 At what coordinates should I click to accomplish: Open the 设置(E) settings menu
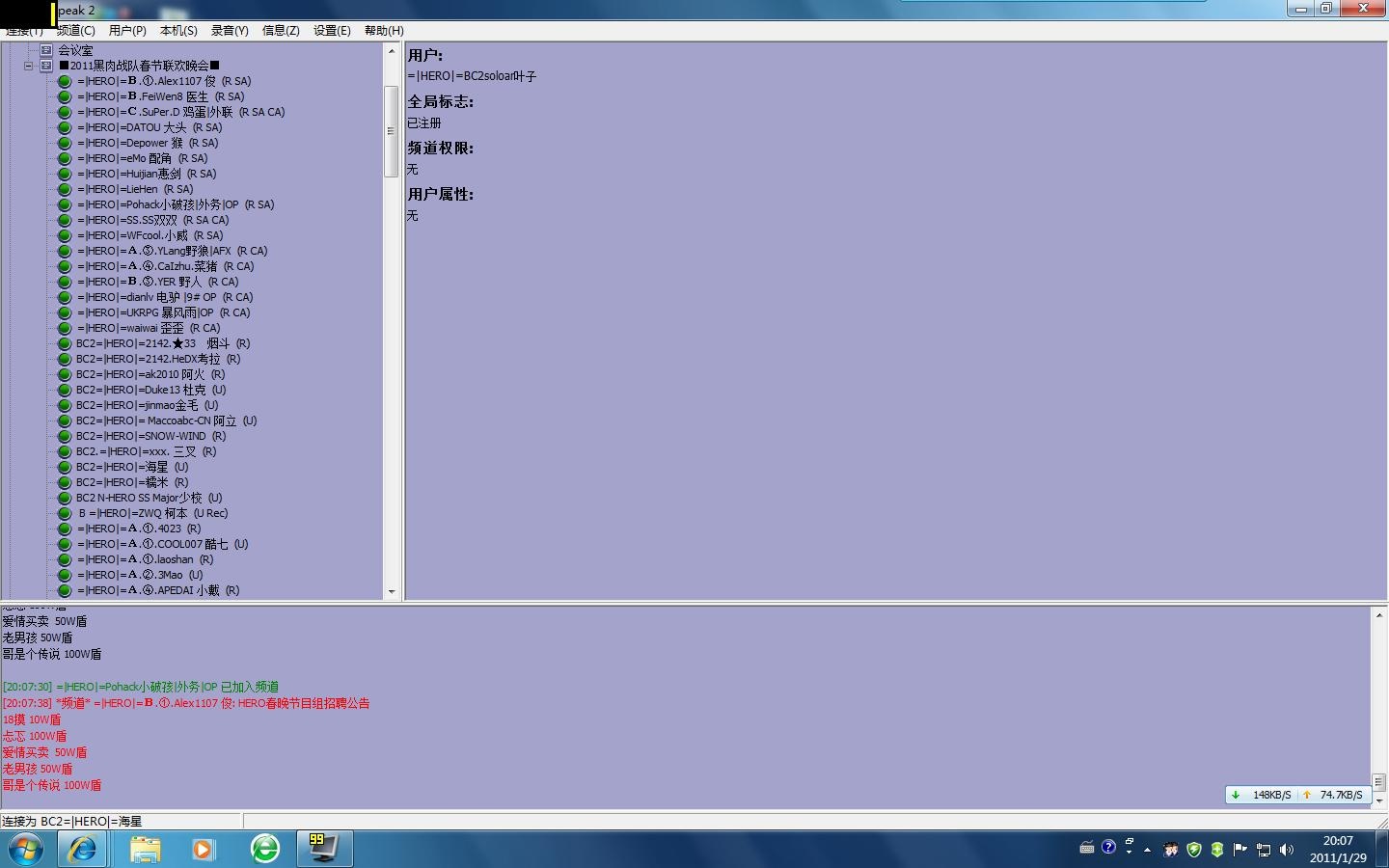pyautogui.click(x=332, y=31)
